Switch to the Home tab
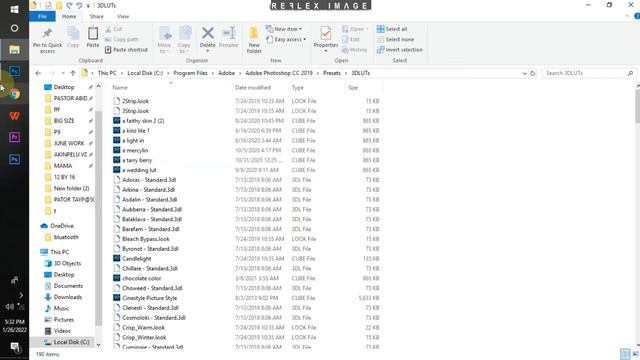The image size is (640, 360). tap(69, 16)
